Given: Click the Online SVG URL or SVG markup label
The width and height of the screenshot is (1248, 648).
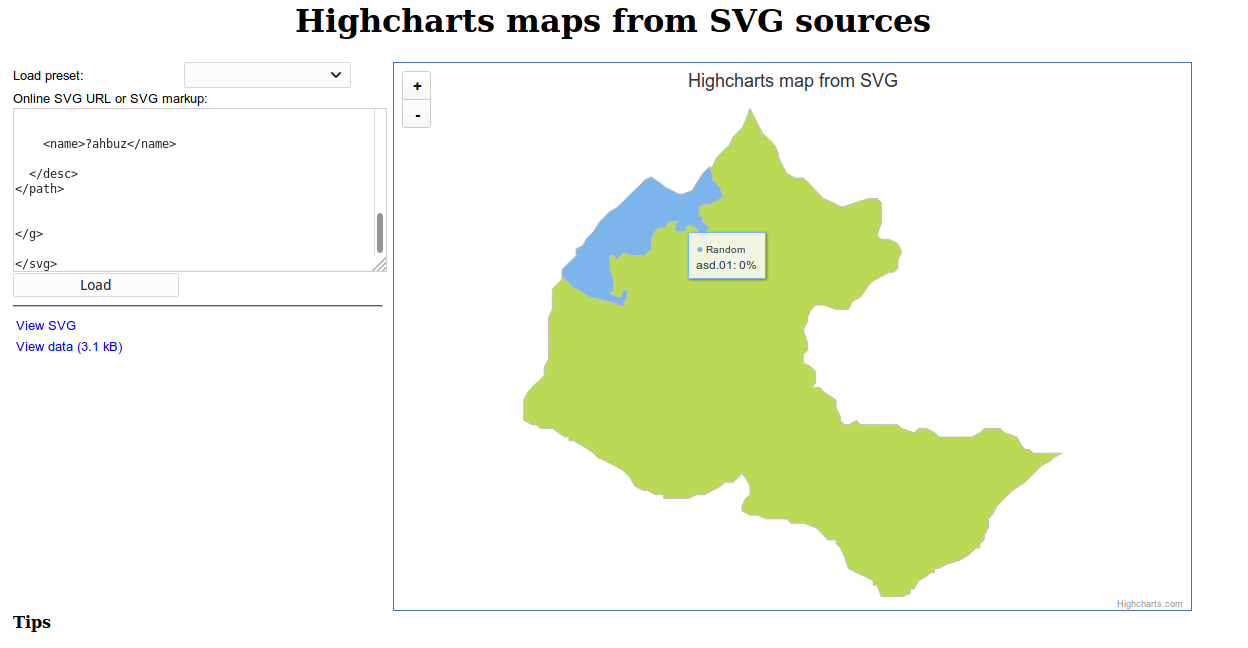Looking at the screenshot, I should click(x=110, y=98).
